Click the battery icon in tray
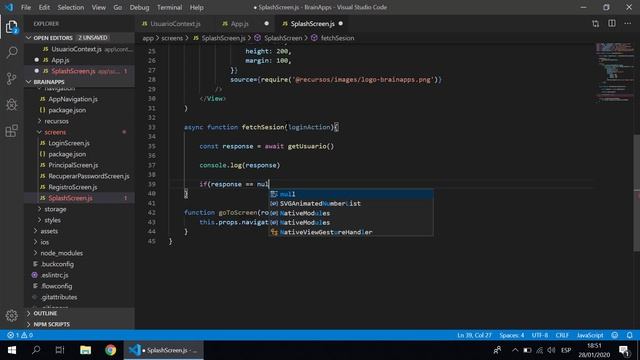640x360 pixels. click(527, 350)
